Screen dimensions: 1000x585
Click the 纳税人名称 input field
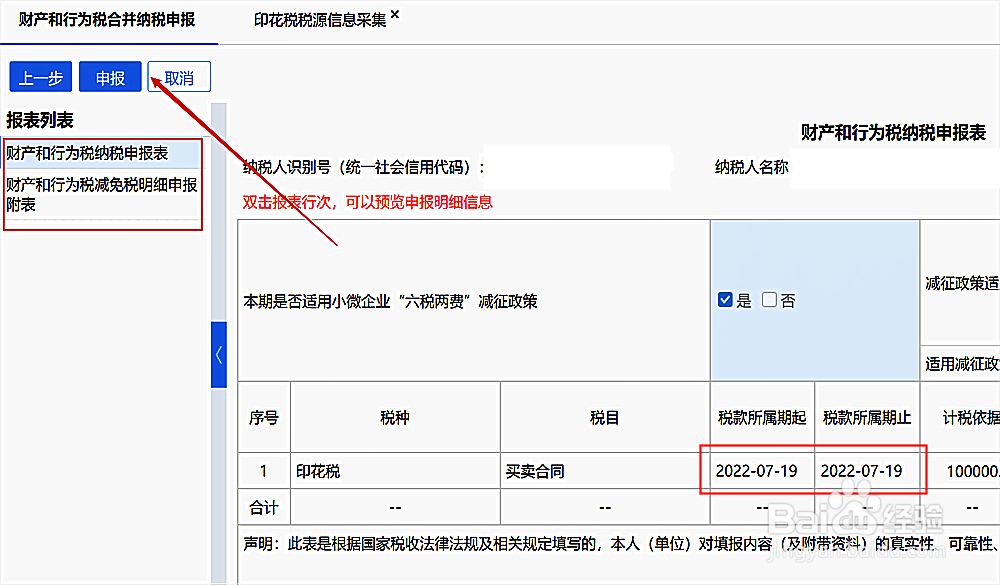tap(894, 167)
